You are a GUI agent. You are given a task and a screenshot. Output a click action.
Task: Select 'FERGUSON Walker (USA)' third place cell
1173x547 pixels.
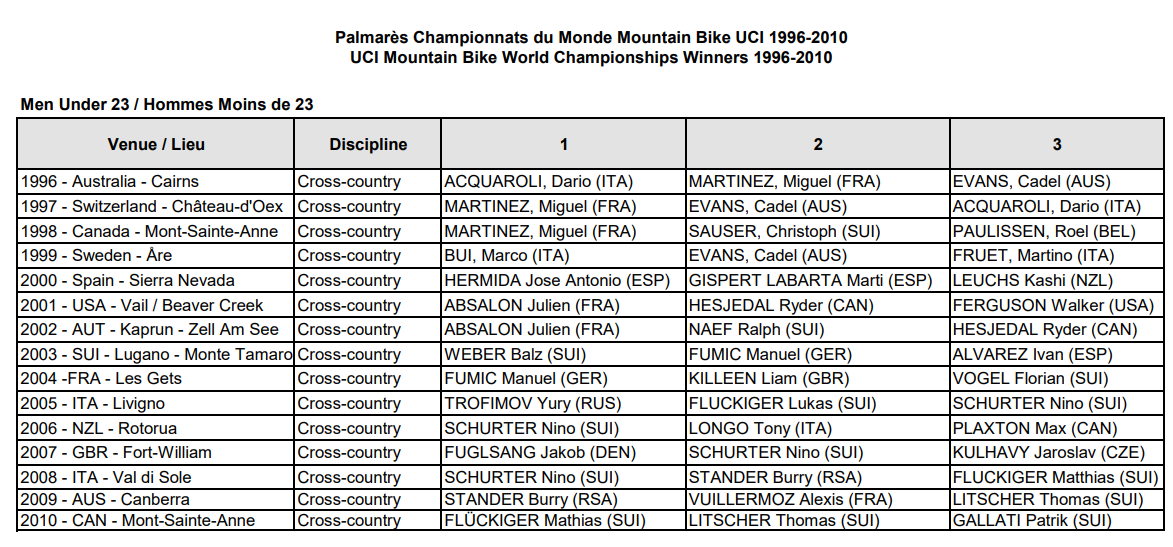point(1053,305)
